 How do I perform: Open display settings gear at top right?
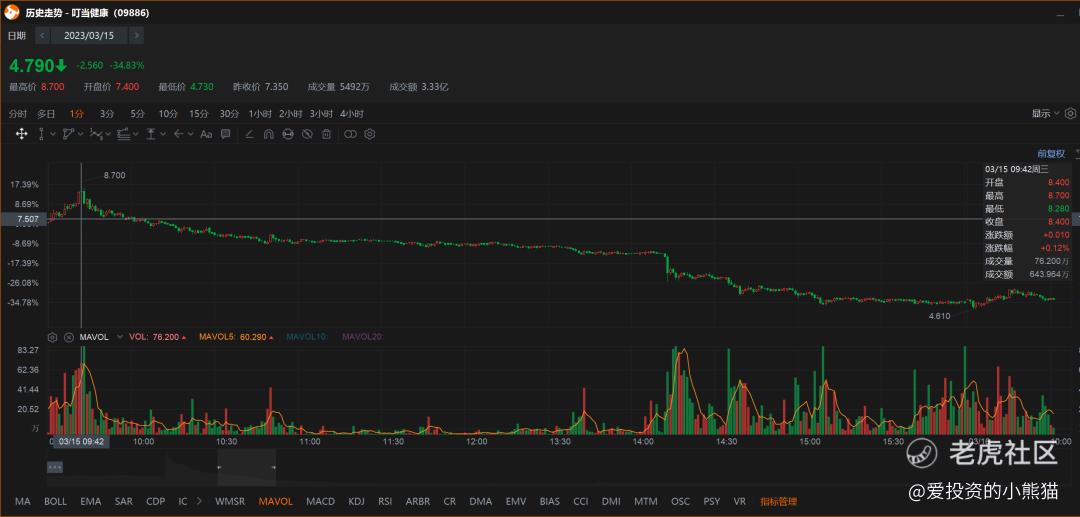click(x=1070, y=114)
